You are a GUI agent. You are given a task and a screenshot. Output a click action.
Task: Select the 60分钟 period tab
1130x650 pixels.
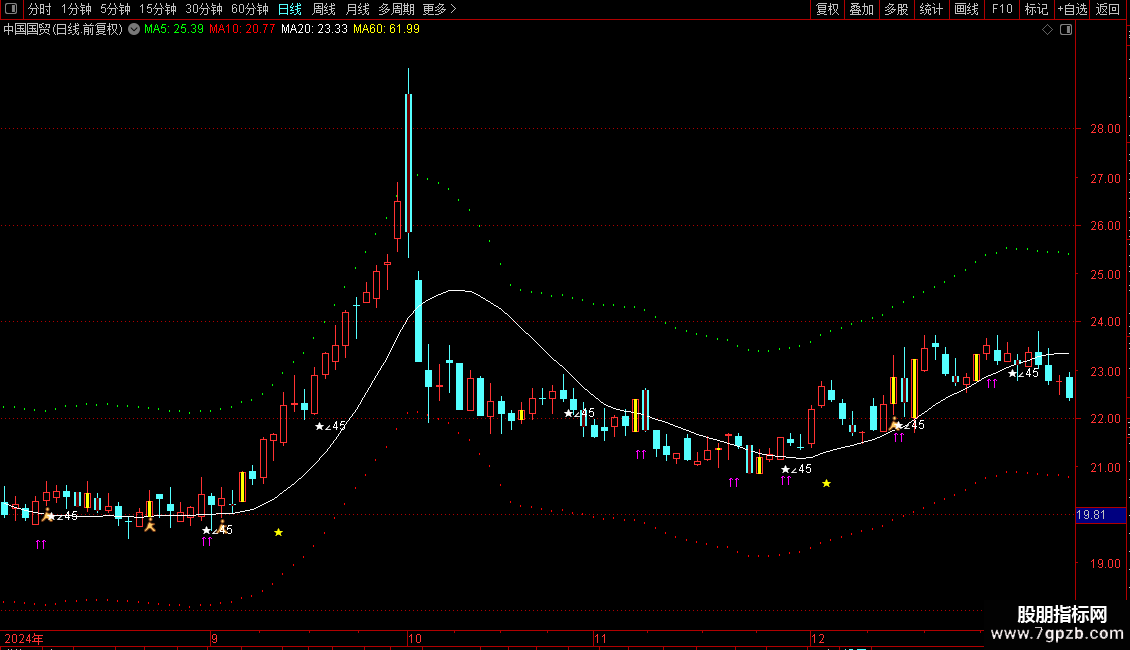[250, 9]
